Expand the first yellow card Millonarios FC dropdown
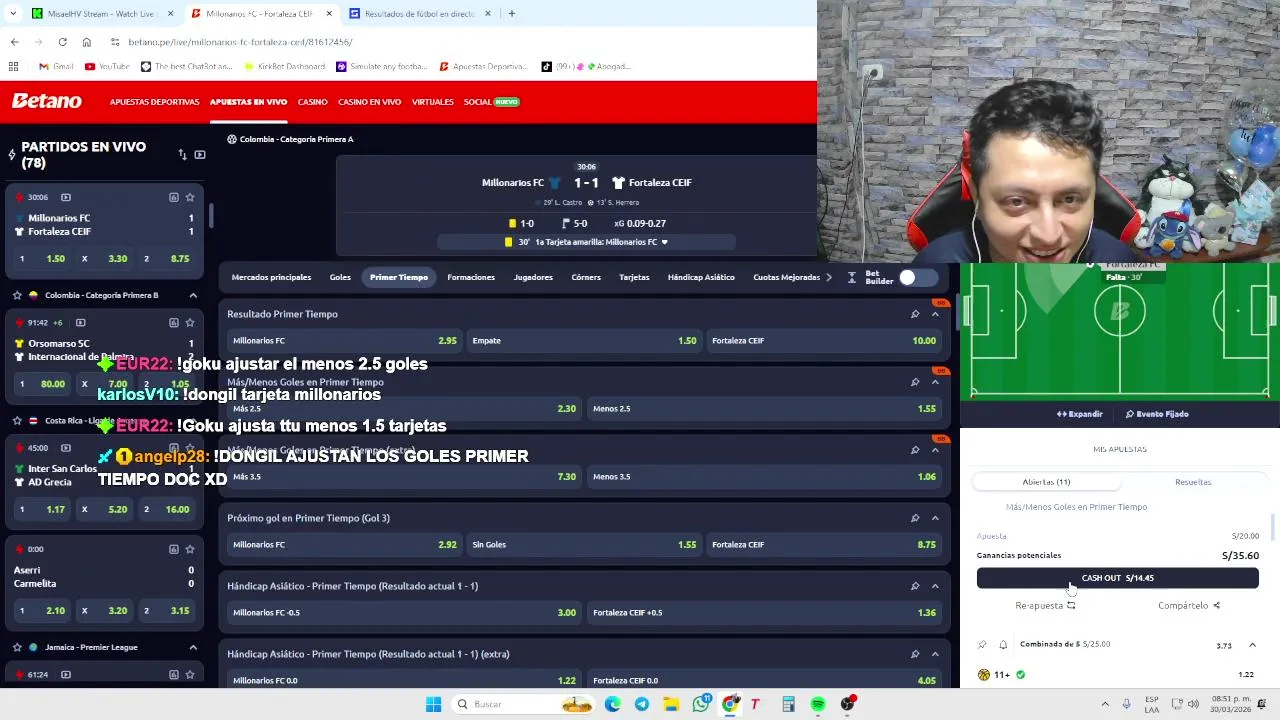 pos(664,242)
